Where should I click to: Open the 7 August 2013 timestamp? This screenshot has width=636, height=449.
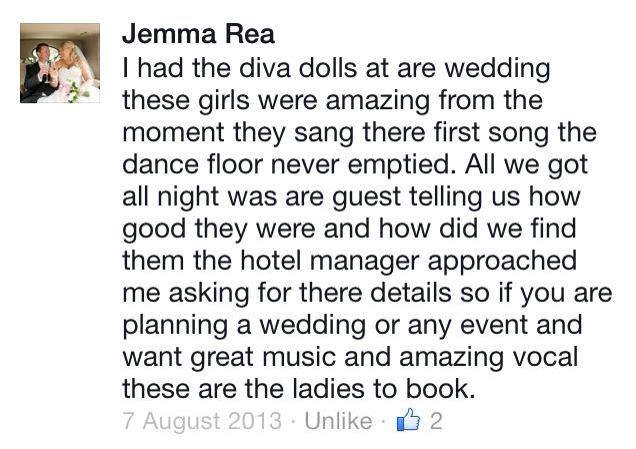click(202, 421)
